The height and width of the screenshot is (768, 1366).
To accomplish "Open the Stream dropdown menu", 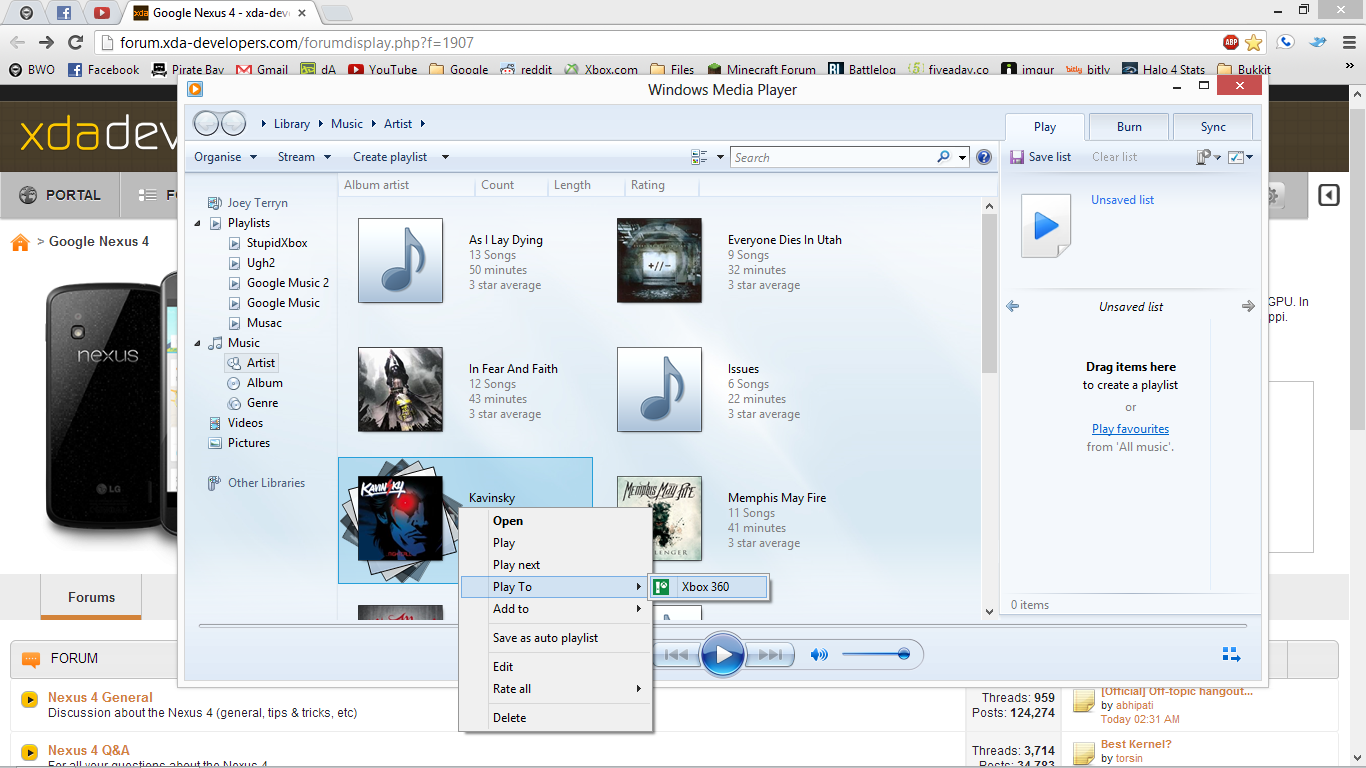I will (x=303, y=157).
